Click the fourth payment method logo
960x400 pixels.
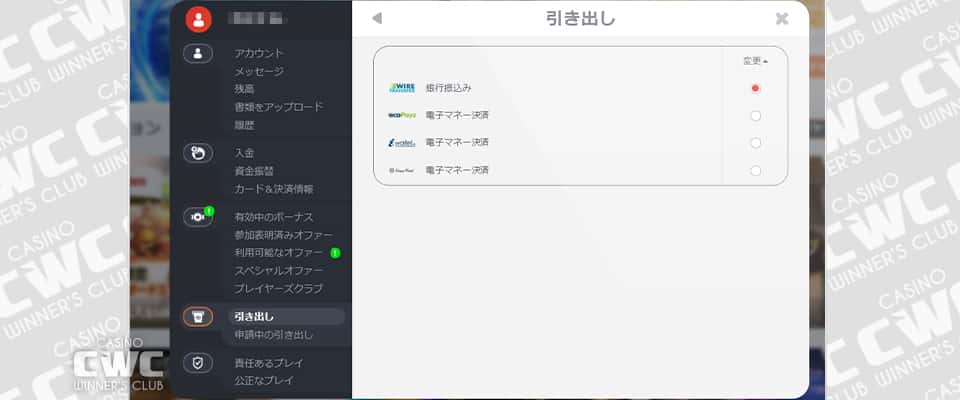point(402,170)
